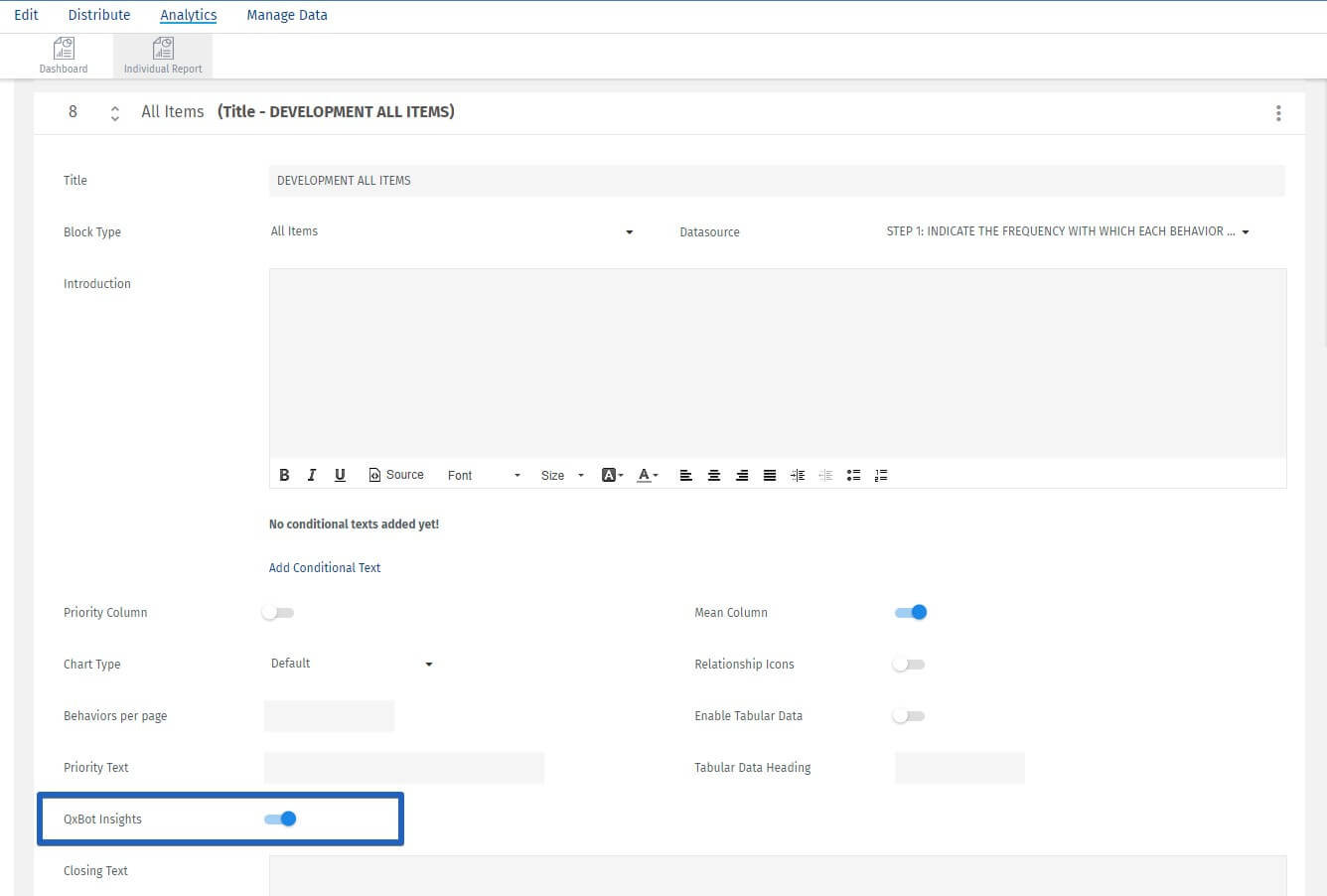The image size is (1327, 896).
Task: Increase indent in the introduction editor
Action: [798, 475]
